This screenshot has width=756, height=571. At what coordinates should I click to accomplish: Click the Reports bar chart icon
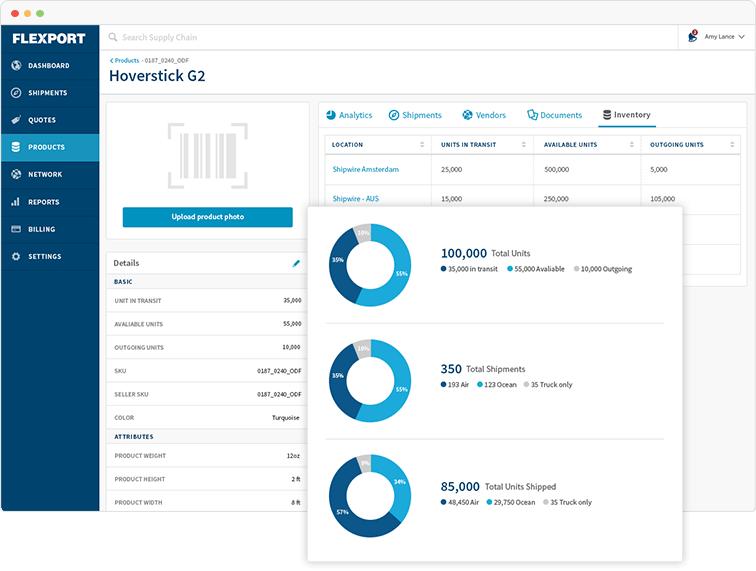click(x=16, y=202)
